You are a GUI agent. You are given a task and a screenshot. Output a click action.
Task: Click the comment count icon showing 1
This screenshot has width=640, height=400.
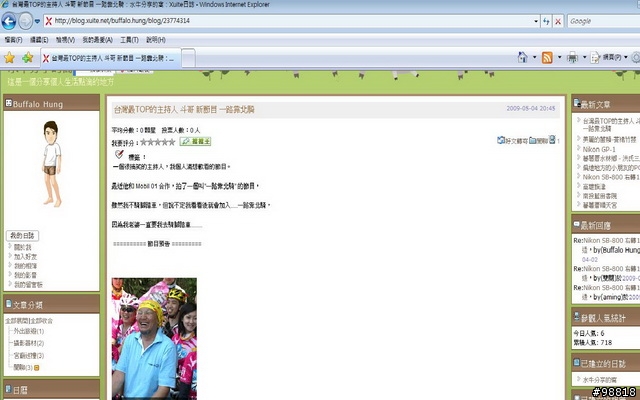tap(554, 140)
